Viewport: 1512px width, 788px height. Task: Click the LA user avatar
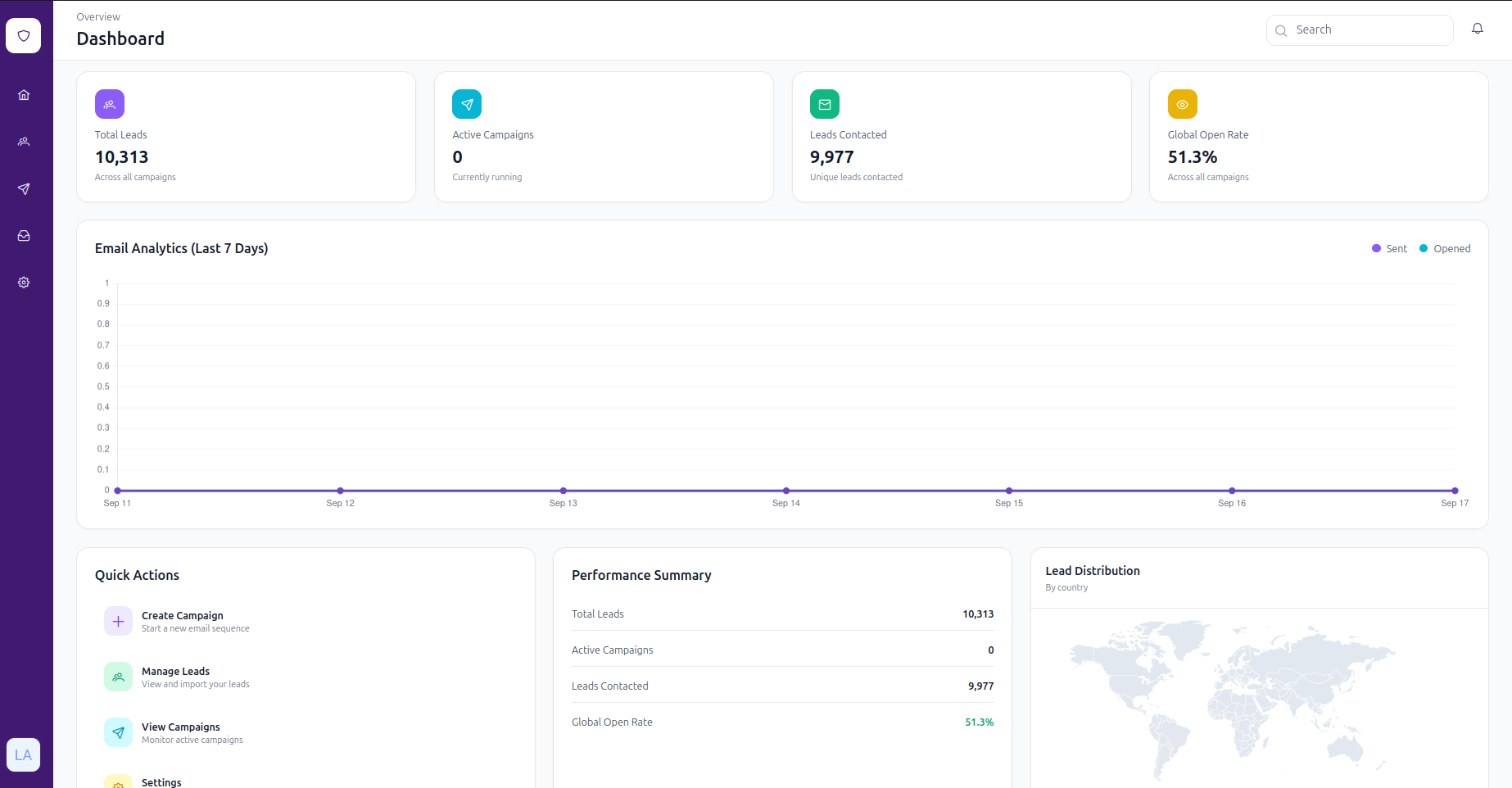tap(24, 755)
